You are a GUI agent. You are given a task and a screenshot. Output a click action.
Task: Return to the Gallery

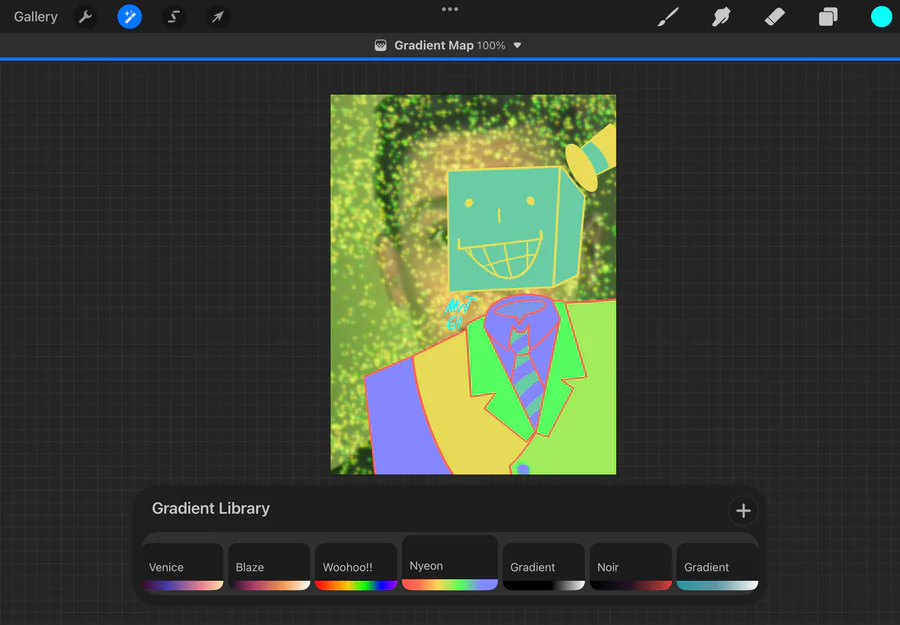36,17
